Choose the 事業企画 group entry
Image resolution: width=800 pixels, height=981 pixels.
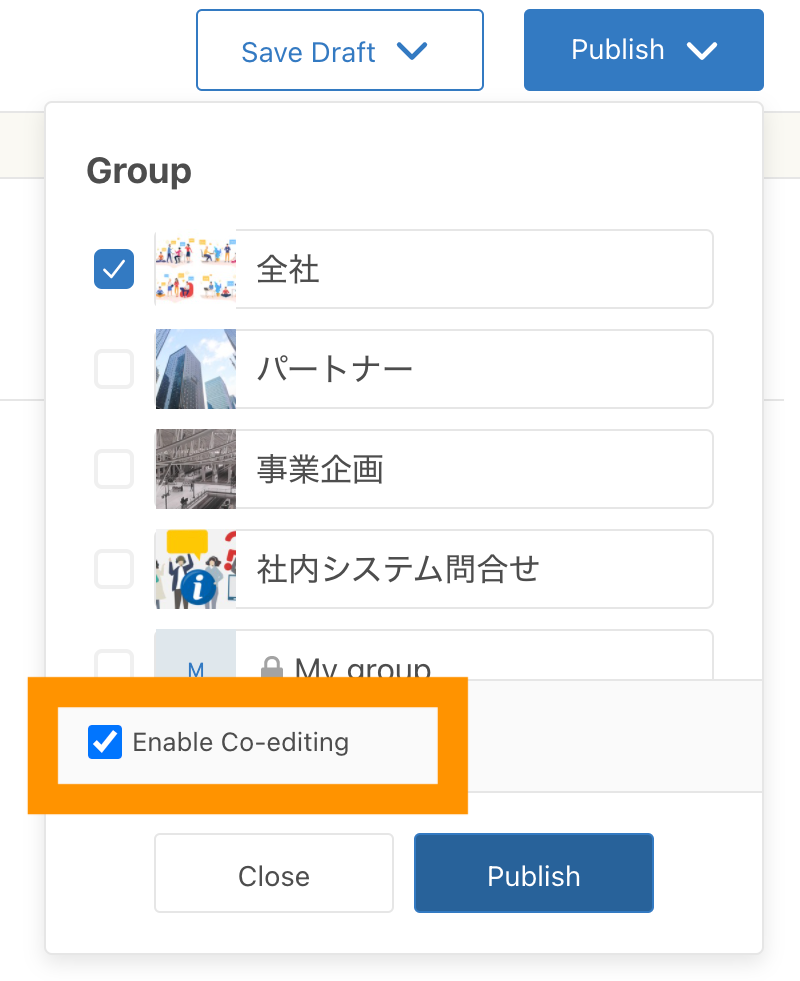click(x=473, y=469)
